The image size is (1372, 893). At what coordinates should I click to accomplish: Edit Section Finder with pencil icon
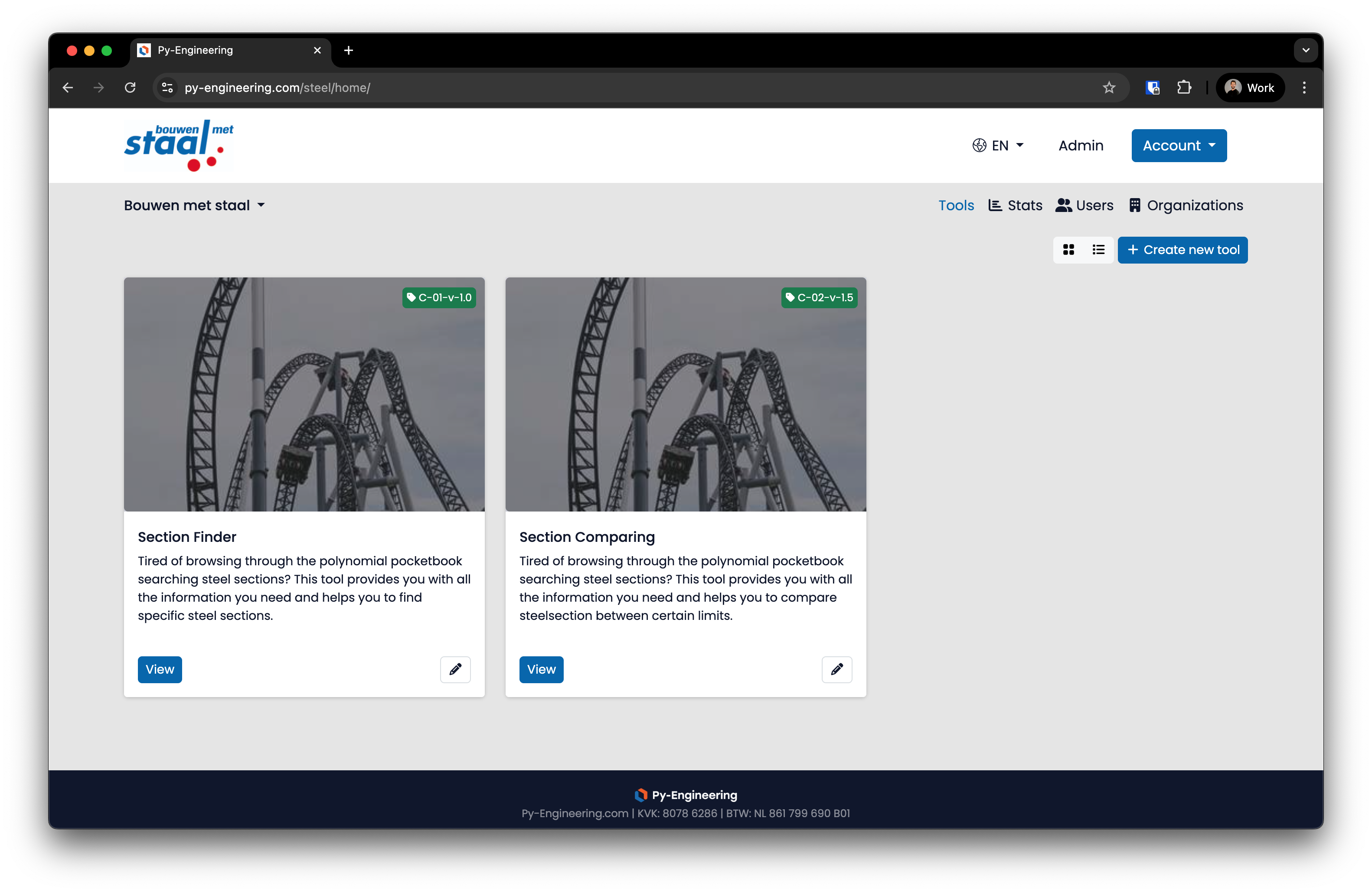coord(455,669)
